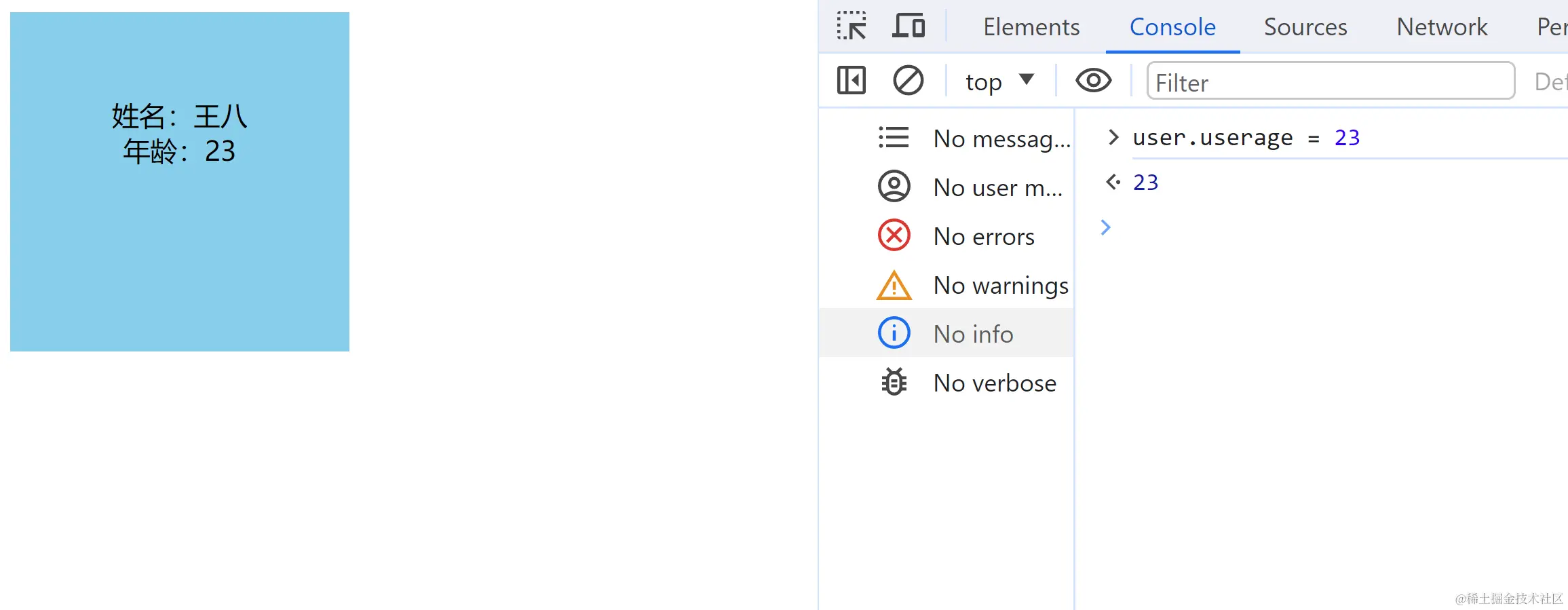
Task: Click the red errors icon
Action: [894, 235]
